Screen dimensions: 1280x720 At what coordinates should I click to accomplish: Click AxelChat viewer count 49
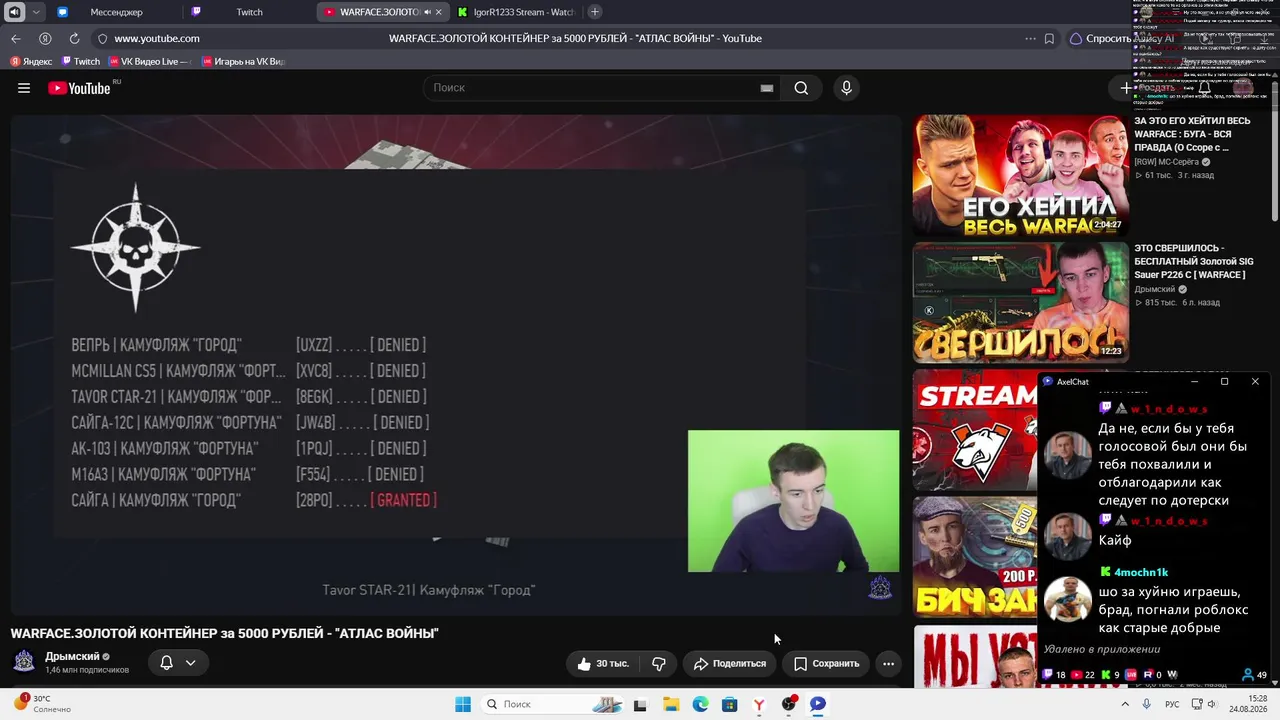(1254, 675)
